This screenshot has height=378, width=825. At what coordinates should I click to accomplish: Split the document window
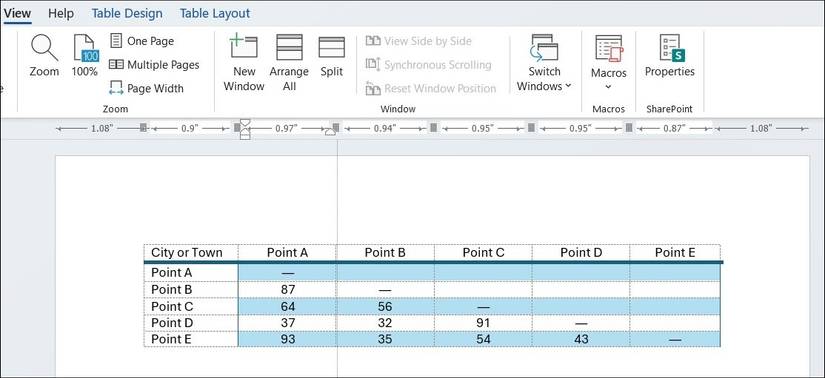331,56
